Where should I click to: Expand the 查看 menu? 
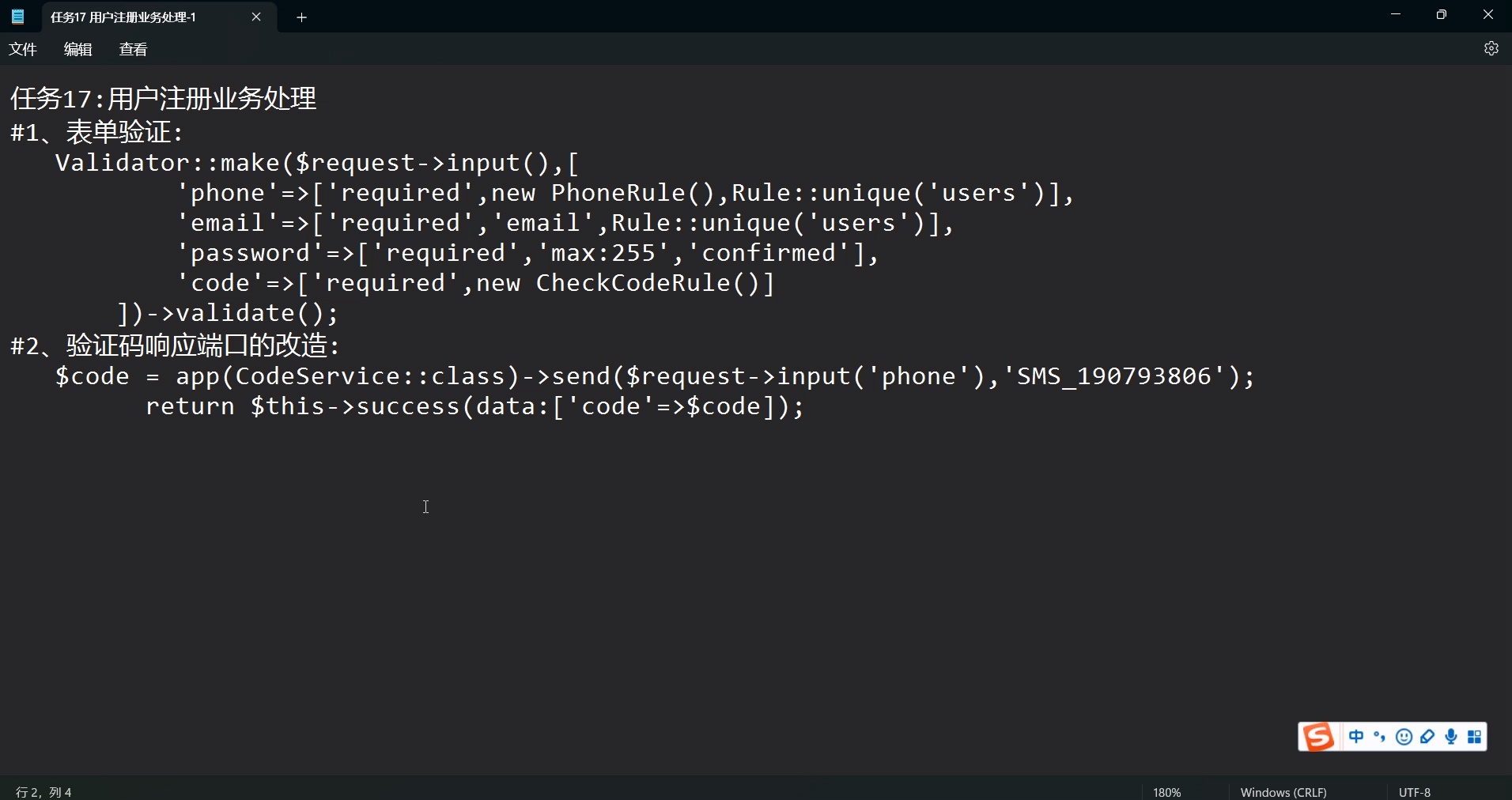pos(133,49)
